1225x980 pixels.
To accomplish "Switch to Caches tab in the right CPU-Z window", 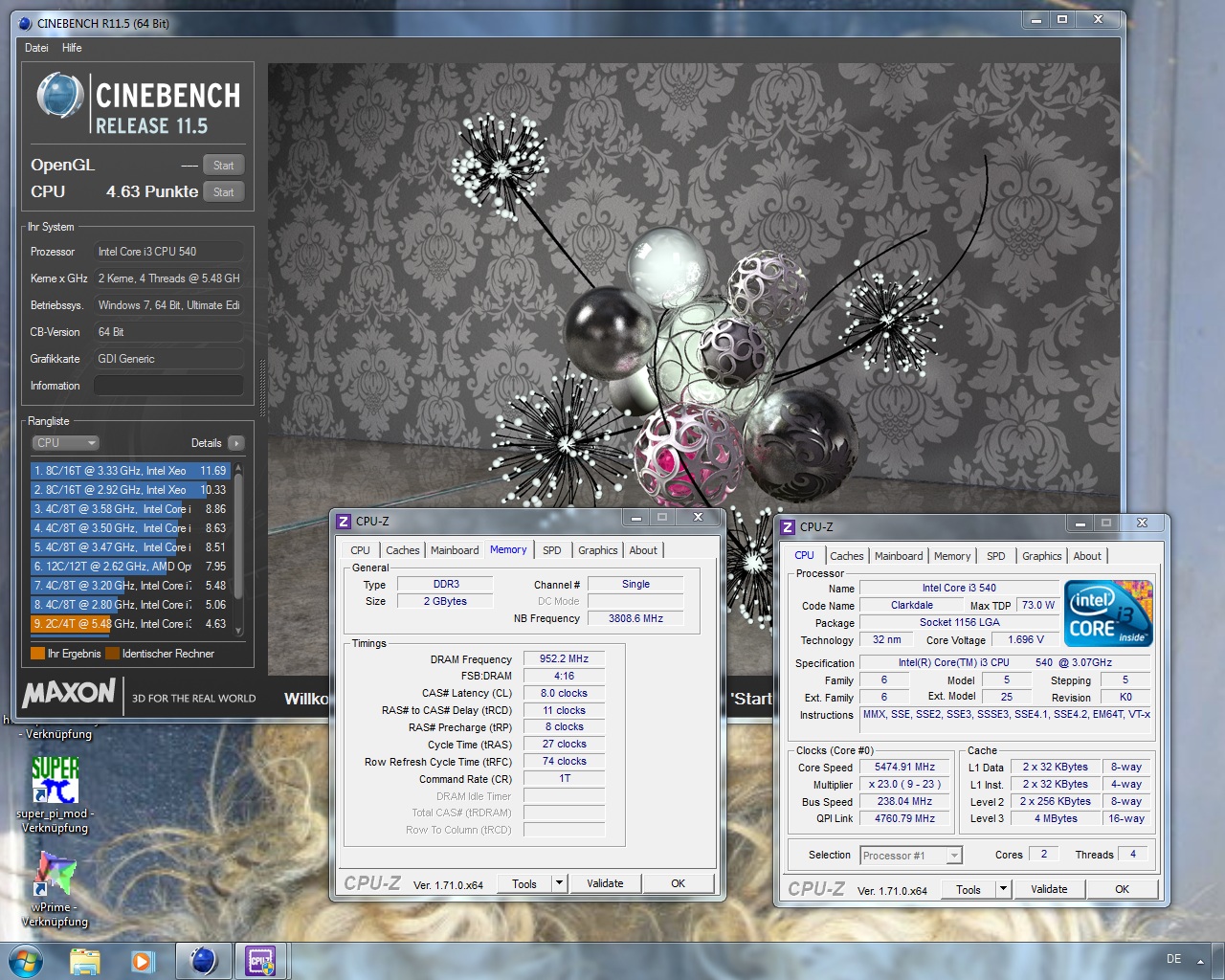I will pos(846,556).
